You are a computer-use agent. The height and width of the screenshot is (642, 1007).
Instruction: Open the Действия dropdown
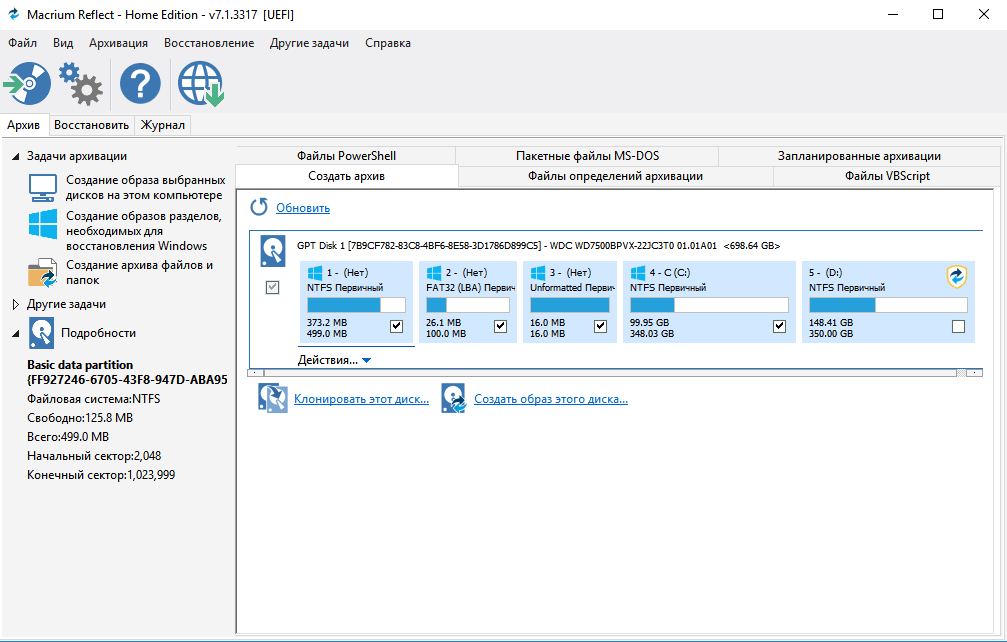tap(334, 360)
